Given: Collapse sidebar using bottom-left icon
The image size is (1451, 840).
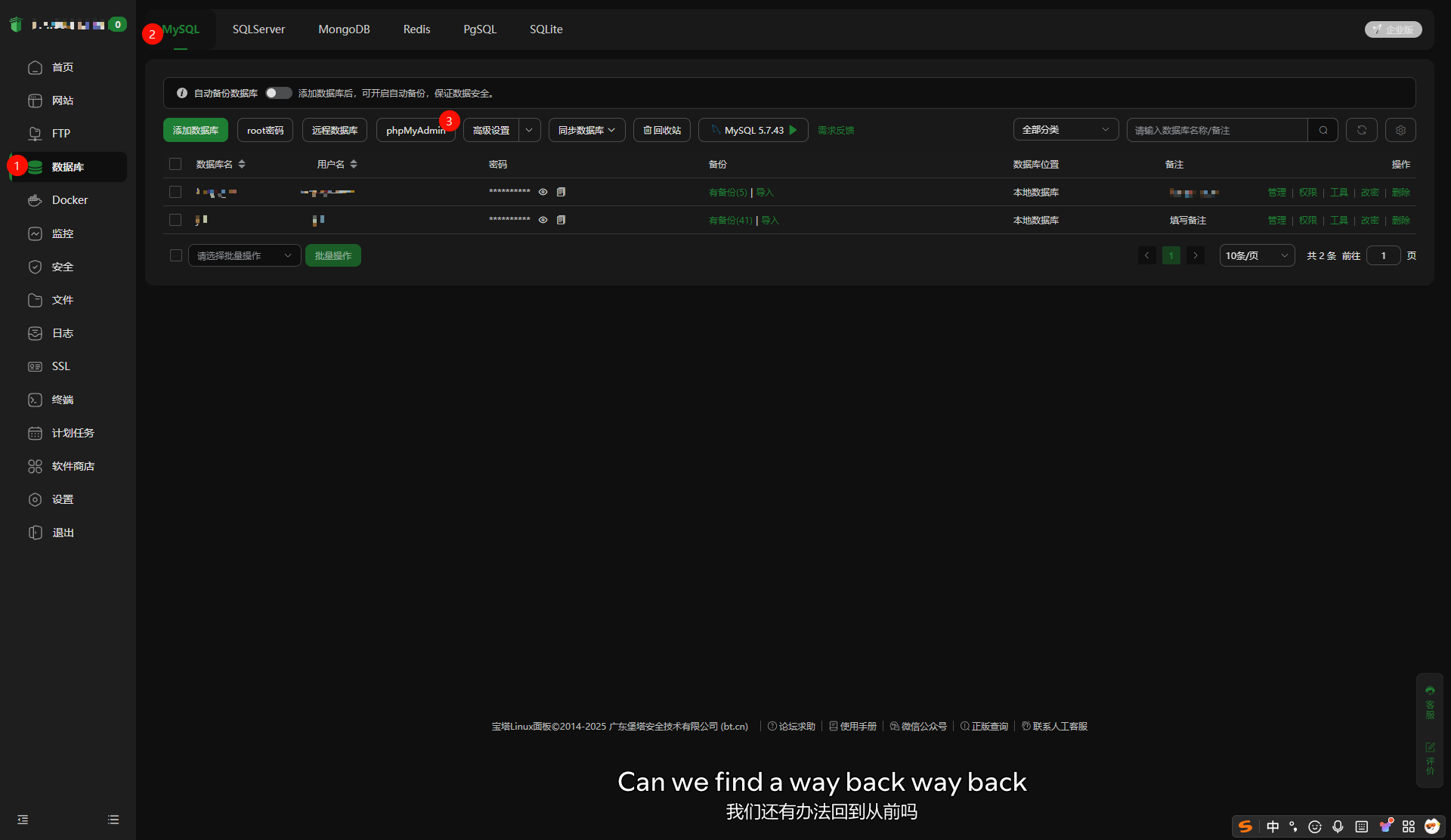Looking at the screenshot, I should point(23,820).
